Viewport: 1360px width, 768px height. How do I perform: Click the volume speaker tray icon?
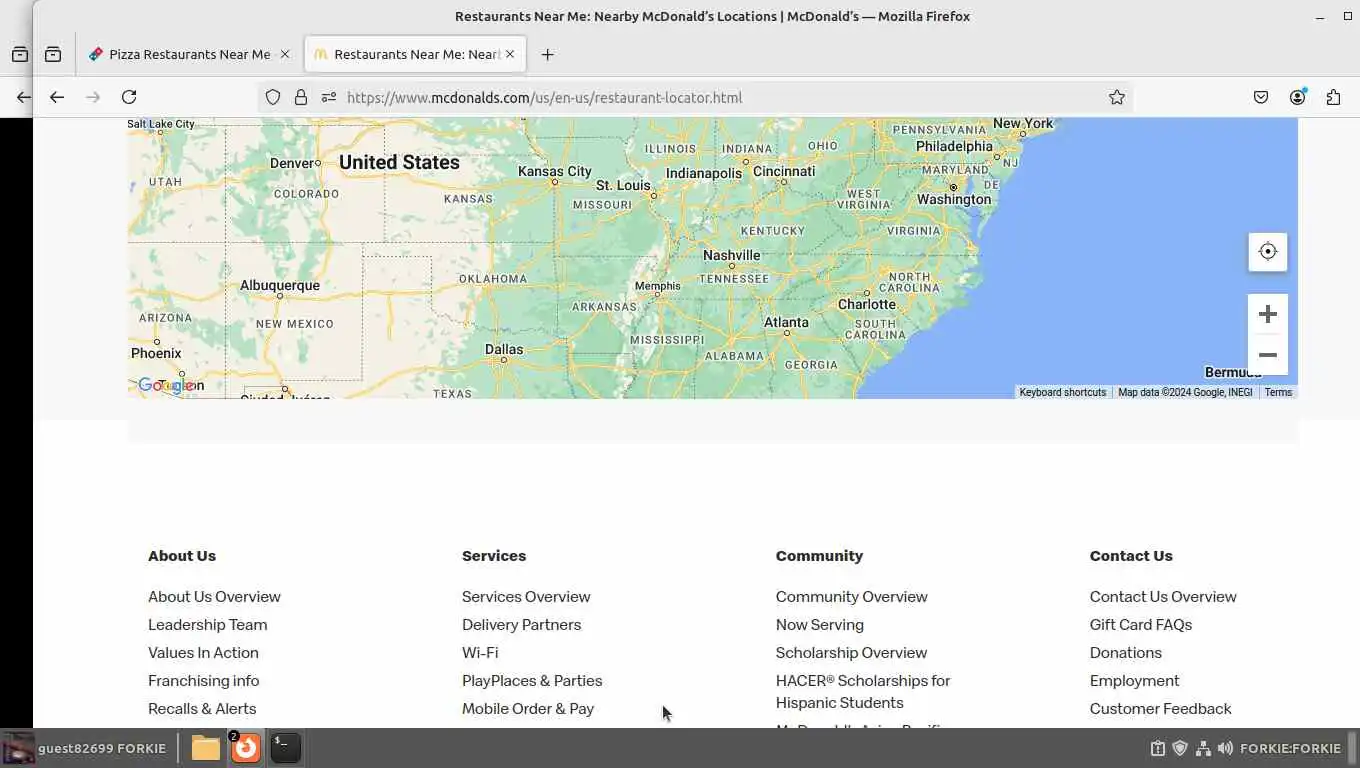(1225, 748)
